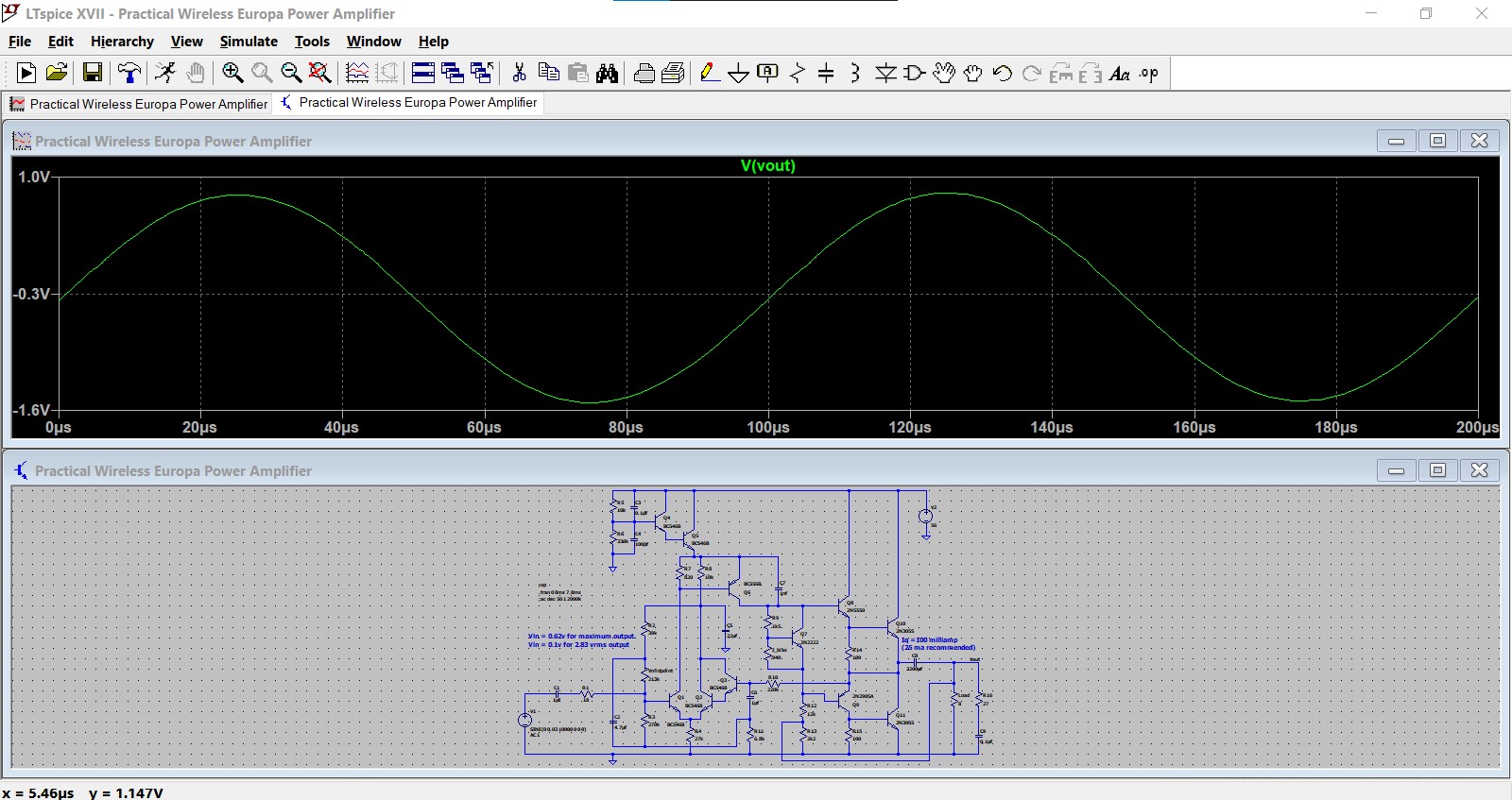Select the Label Net tool

(x=768, y=73)
